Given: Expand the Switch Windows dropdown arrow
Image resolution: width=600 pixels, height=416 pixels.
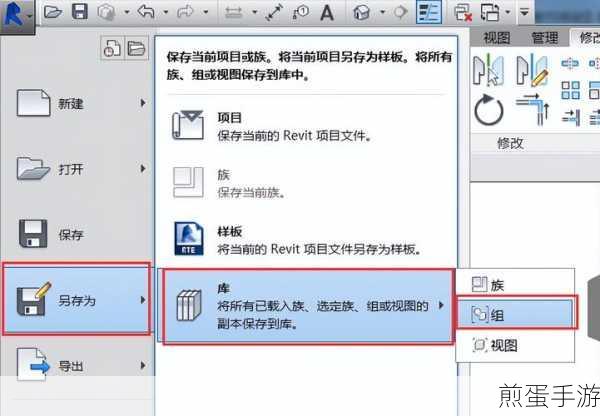Looking at the screenshot, I should pos(508,13).
